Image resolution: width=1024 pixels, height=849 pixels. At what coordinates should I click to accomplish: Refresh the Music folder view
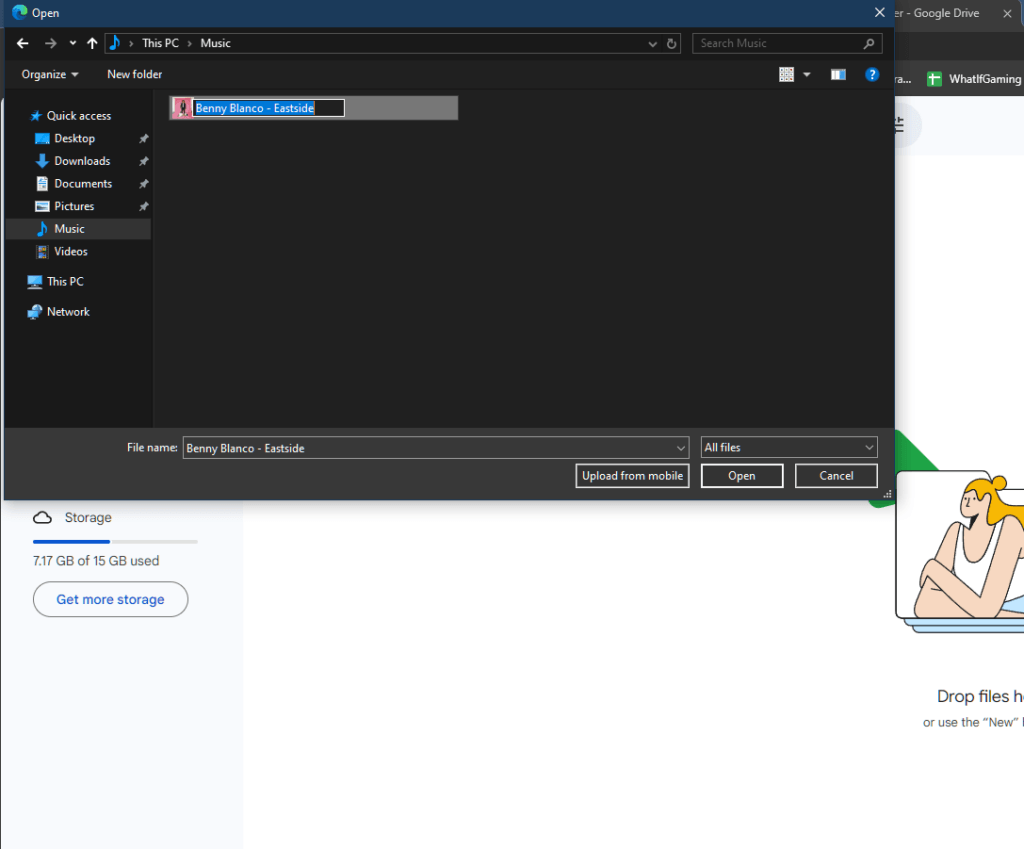[x=671, y=44]
